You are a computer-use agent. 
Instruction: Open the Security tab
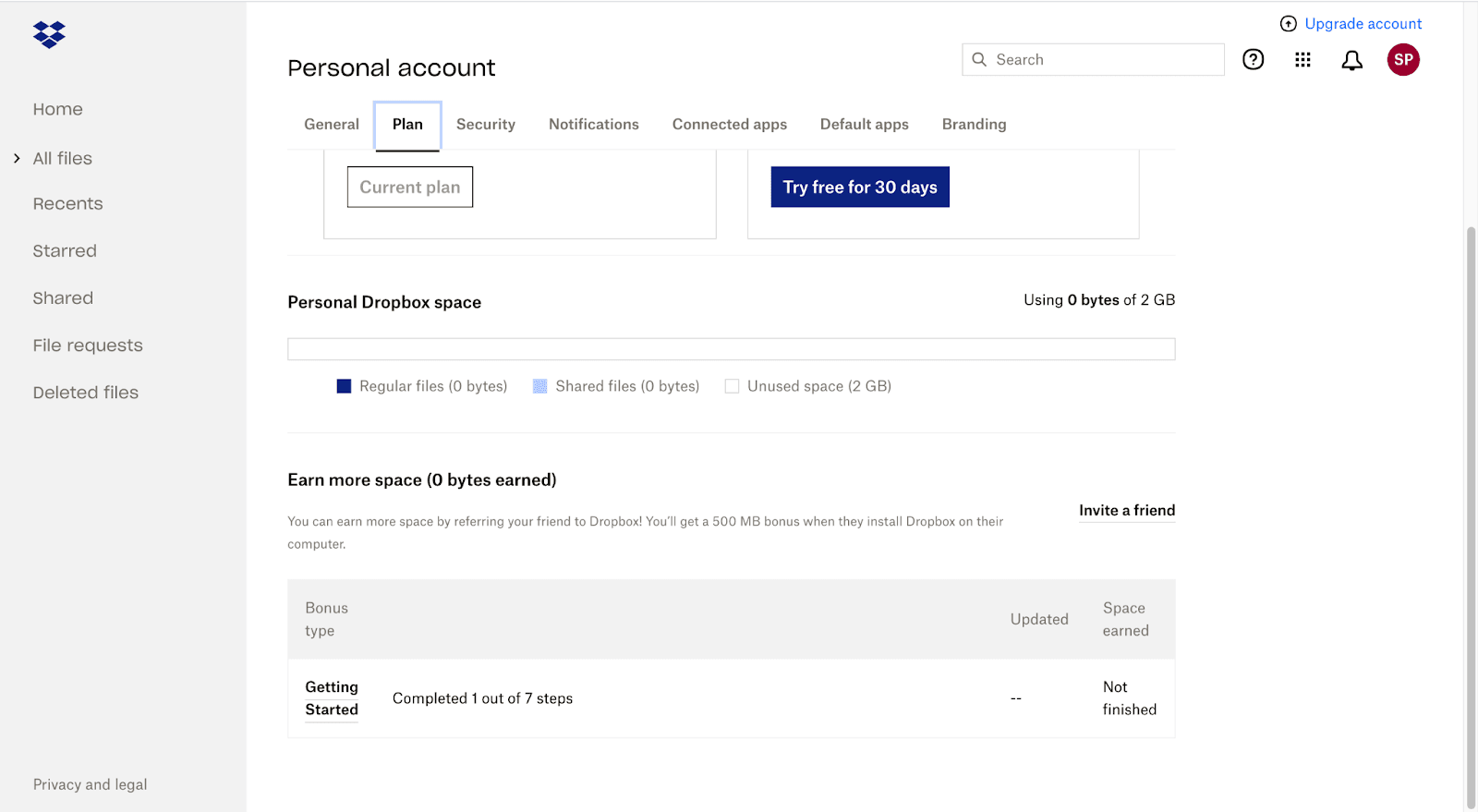tap(486, 124)
